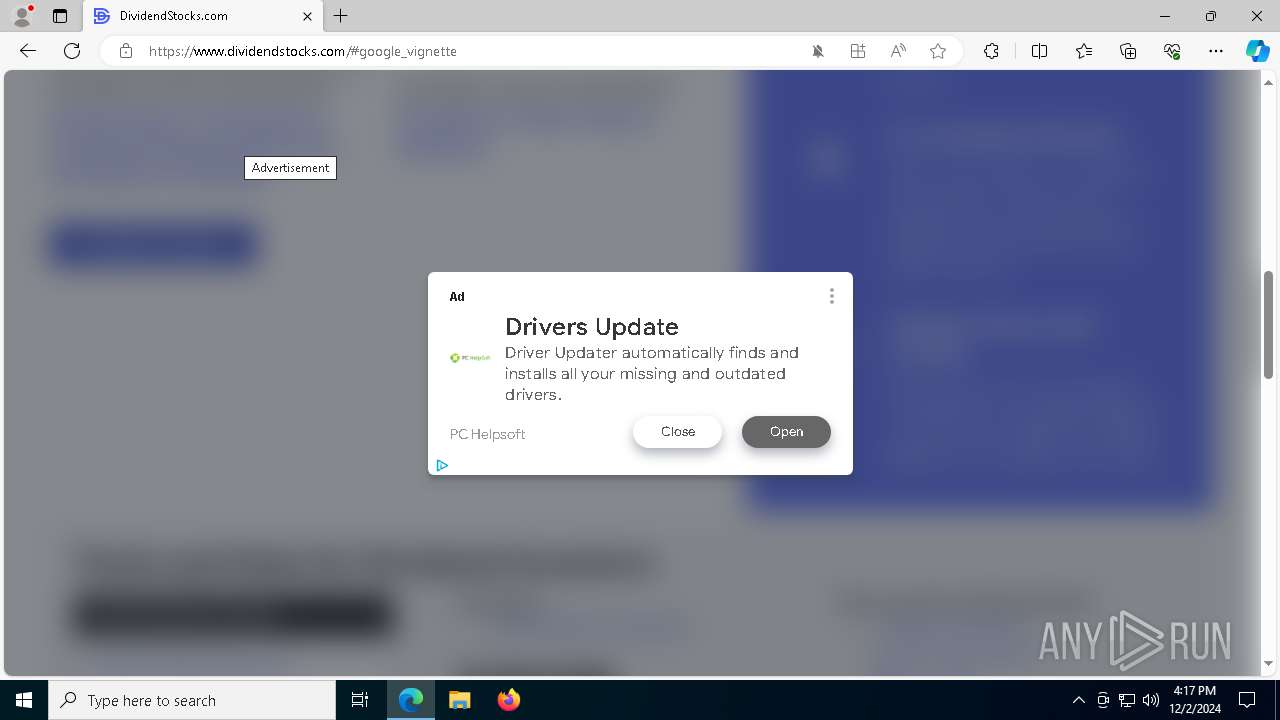Click the browser Back arrow

[x=28, y=51]
